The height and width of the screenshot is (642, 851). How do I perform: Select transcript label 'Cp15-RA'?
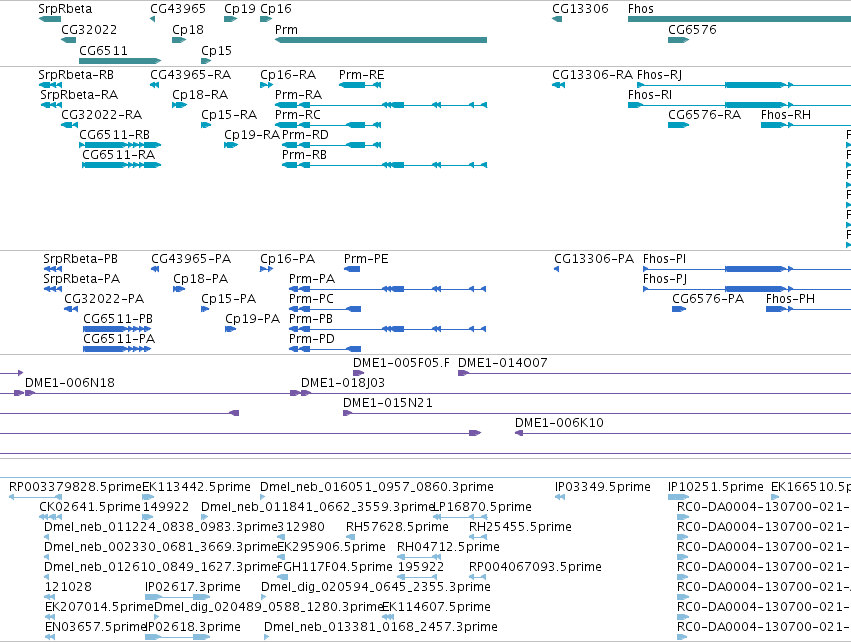tap(229, 115)
